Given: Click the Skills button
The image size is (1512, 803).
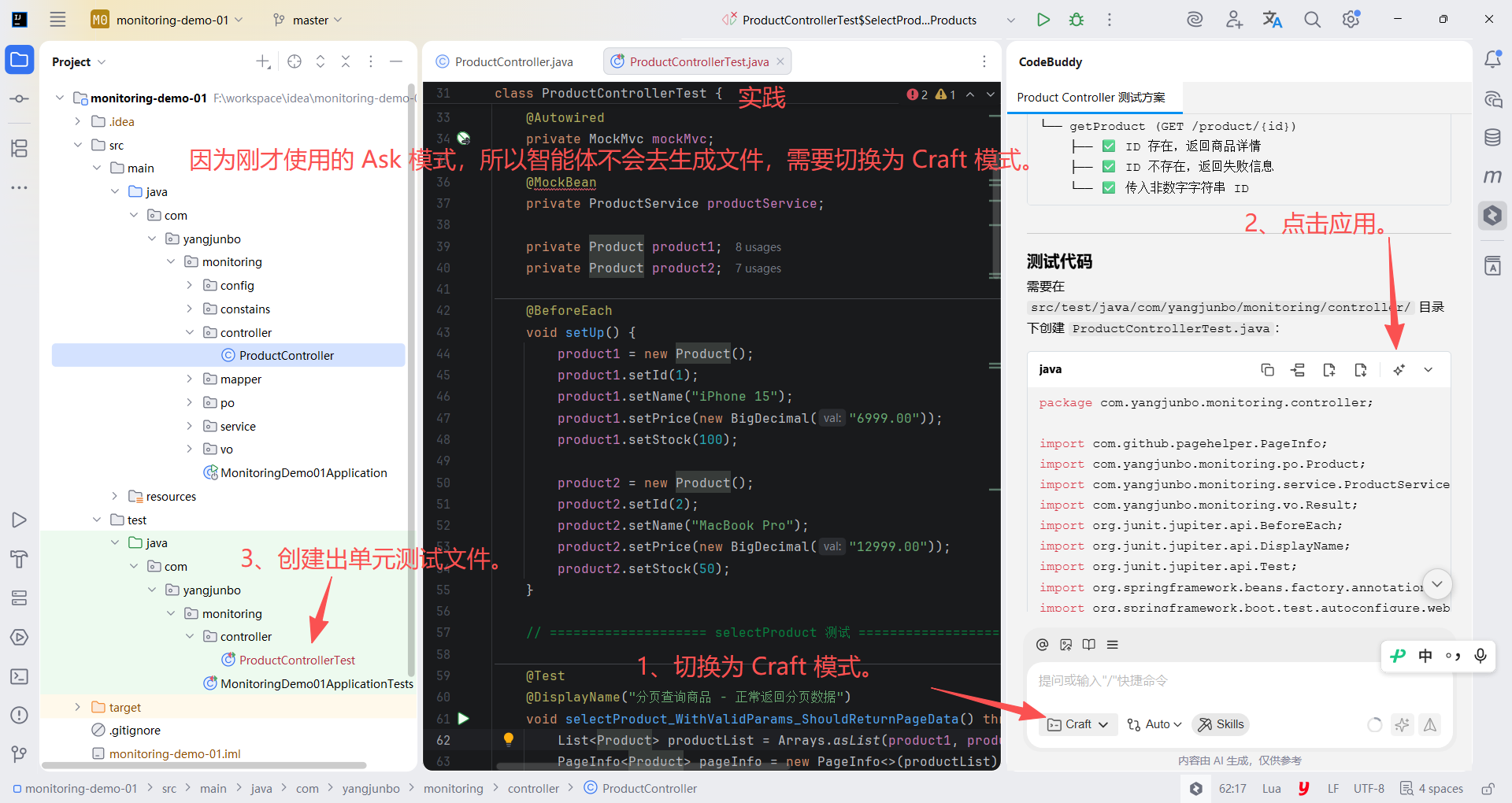Looking at the screenshot, I should (1221, 724).
